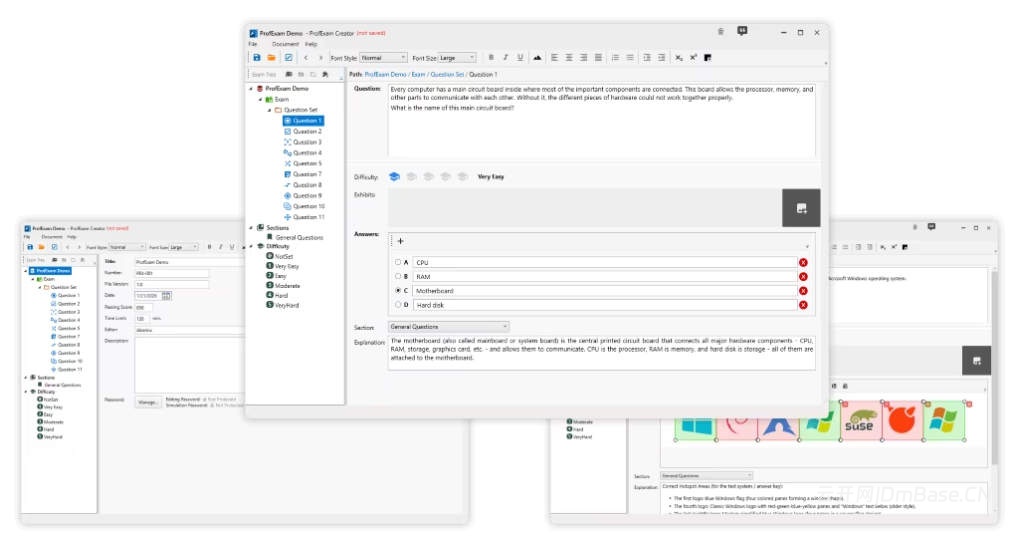Click the black color box icon in front toolbar
This screenshot has height=552, width=1020.
click(x=708, y=58)
